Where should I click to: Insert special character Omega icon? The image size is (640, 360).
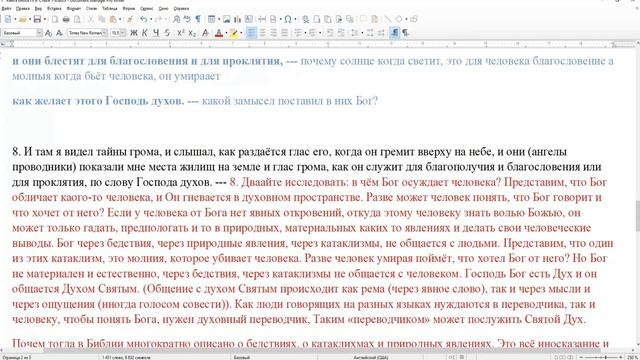point(288,19)
